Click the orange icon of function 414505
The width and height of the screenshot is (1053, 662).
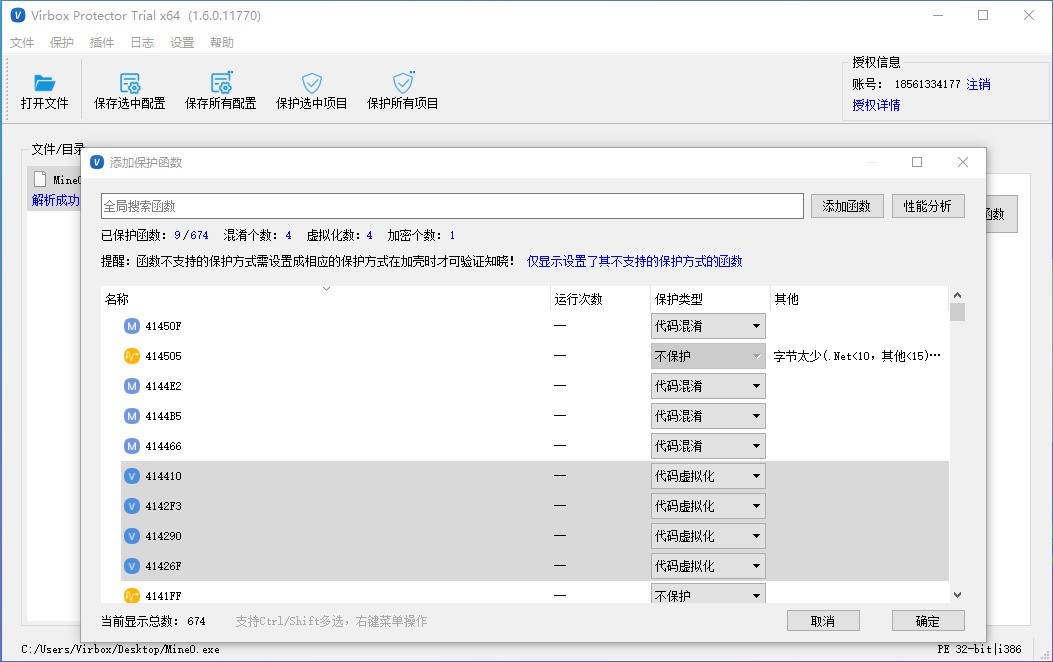coord(132,356)
